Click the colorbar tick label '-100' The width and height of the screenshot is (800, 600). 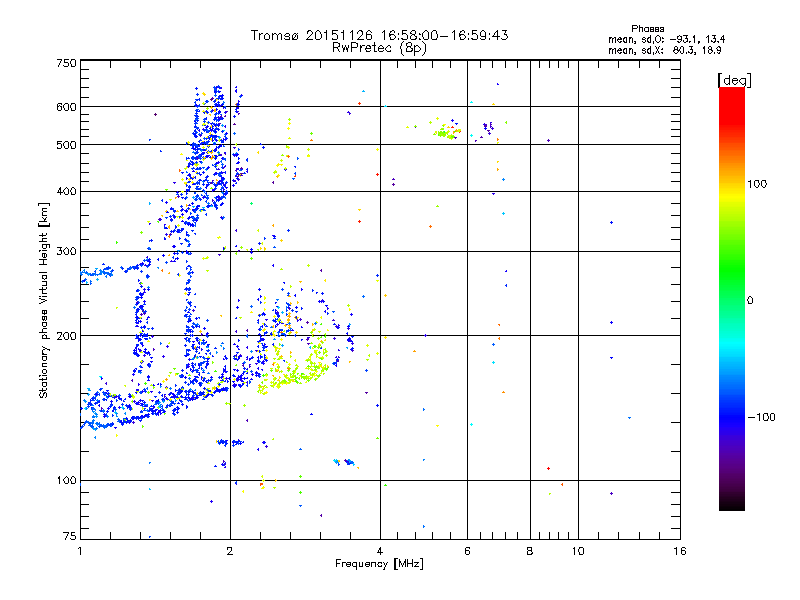click(x=761, y=417)
